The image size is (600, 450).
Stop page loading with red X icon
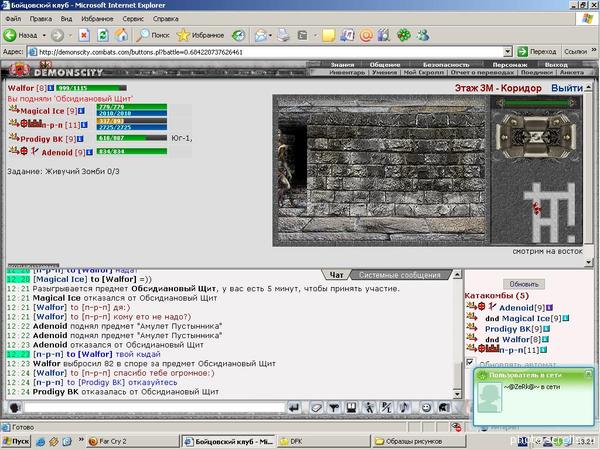point(84,35)
